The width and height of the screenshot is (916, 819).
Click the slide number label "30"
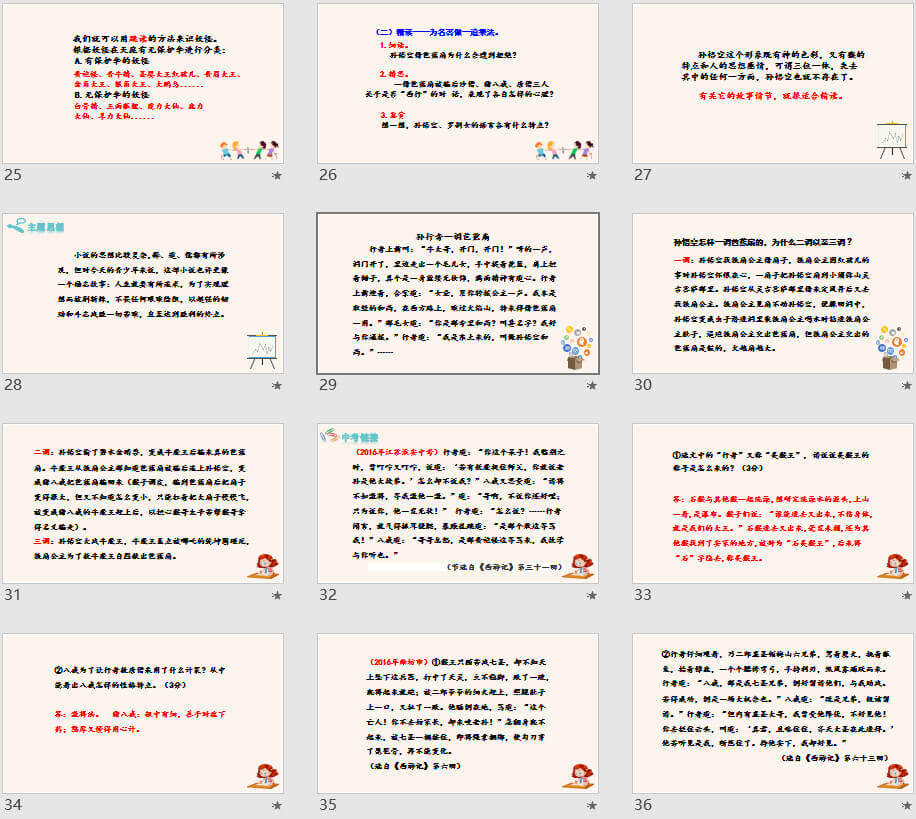click(643, 385)
